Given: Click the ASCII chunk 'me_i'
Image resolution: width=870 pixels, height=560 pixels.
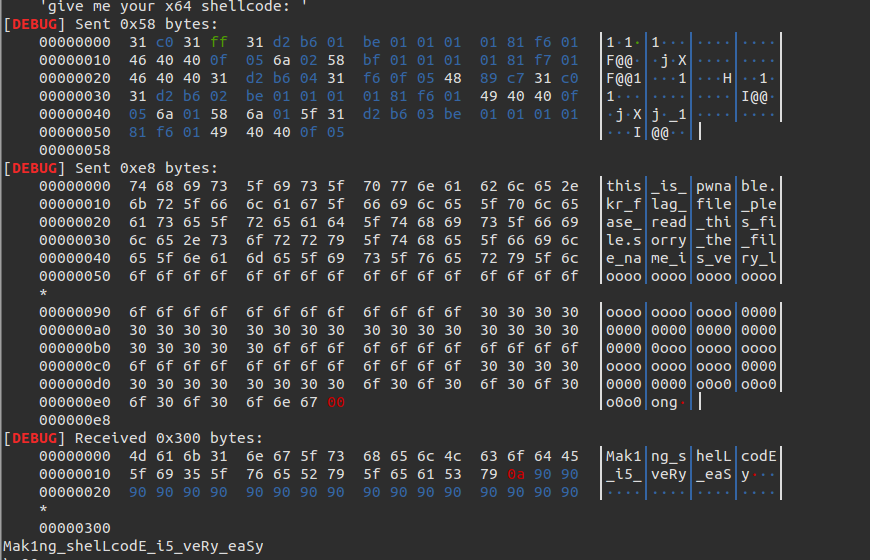Looking at the screenshot, I should 669,259.
